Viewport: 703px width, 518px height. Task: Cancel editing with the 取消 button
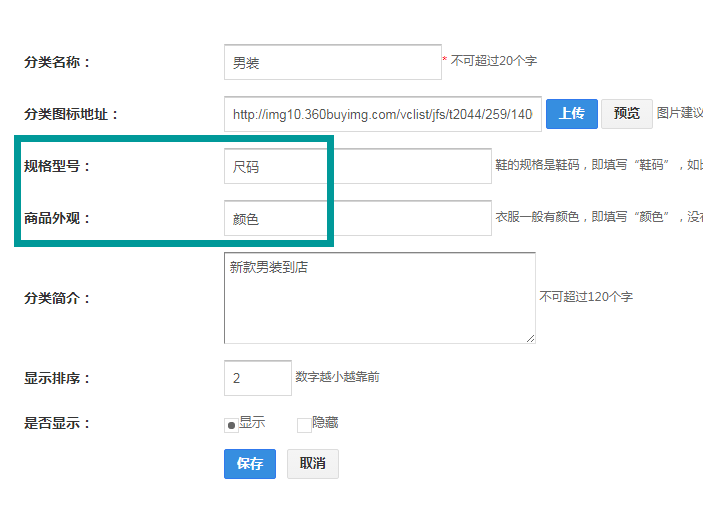pyautogui.click(x=312, y=464)
